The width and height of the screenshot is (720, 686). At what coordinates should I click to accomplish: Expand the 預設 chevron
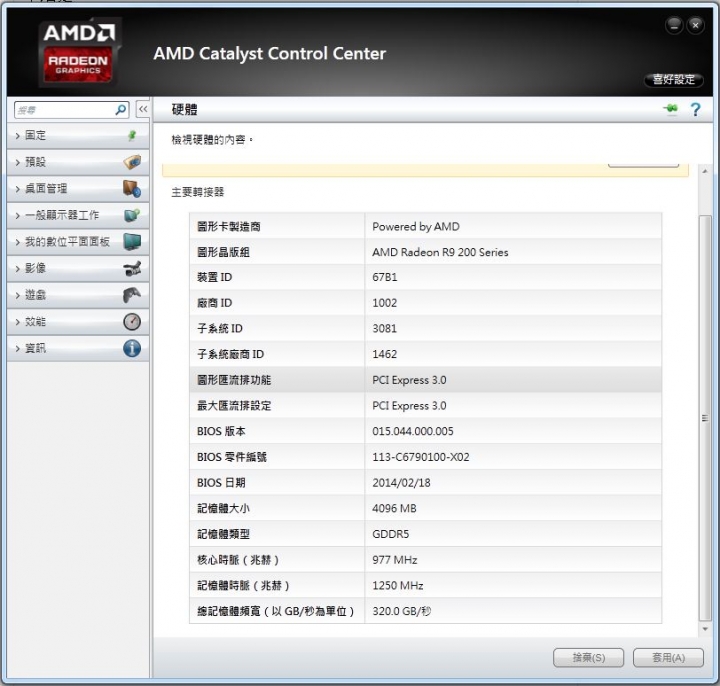pos(17,162)
